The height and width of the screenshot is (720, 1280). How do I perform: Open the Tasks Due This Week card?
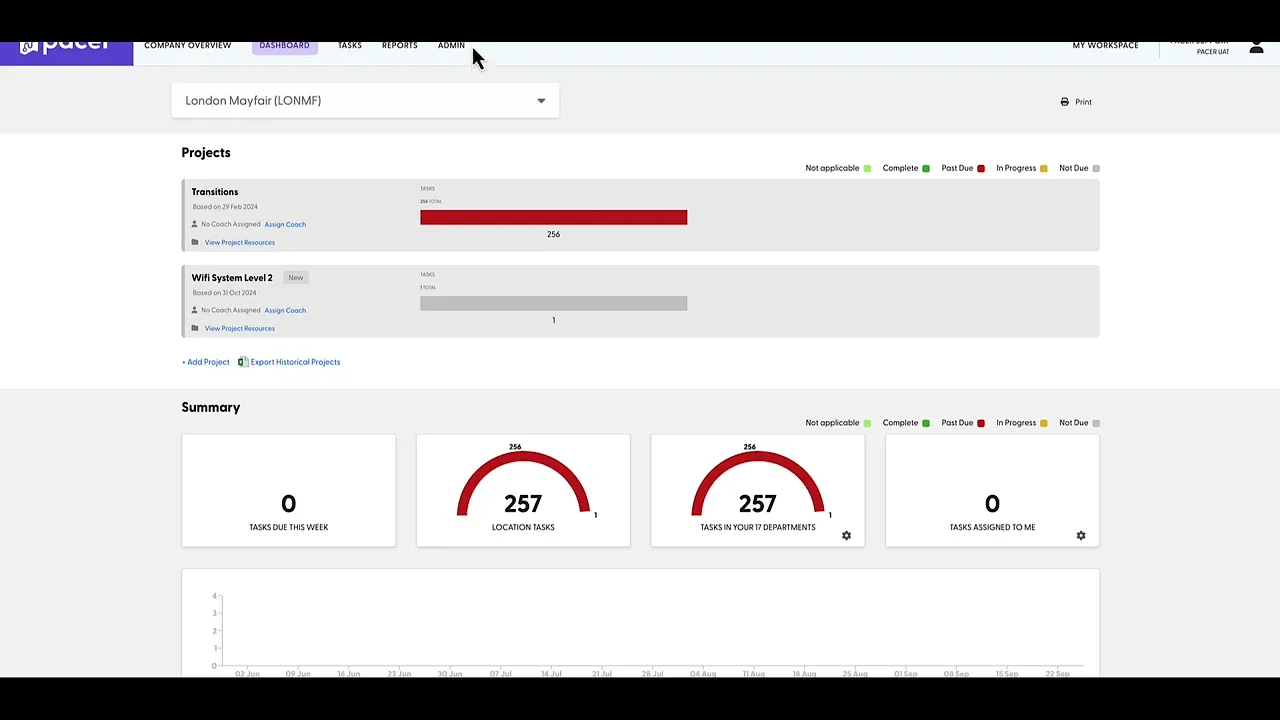[x=288, y=490]
